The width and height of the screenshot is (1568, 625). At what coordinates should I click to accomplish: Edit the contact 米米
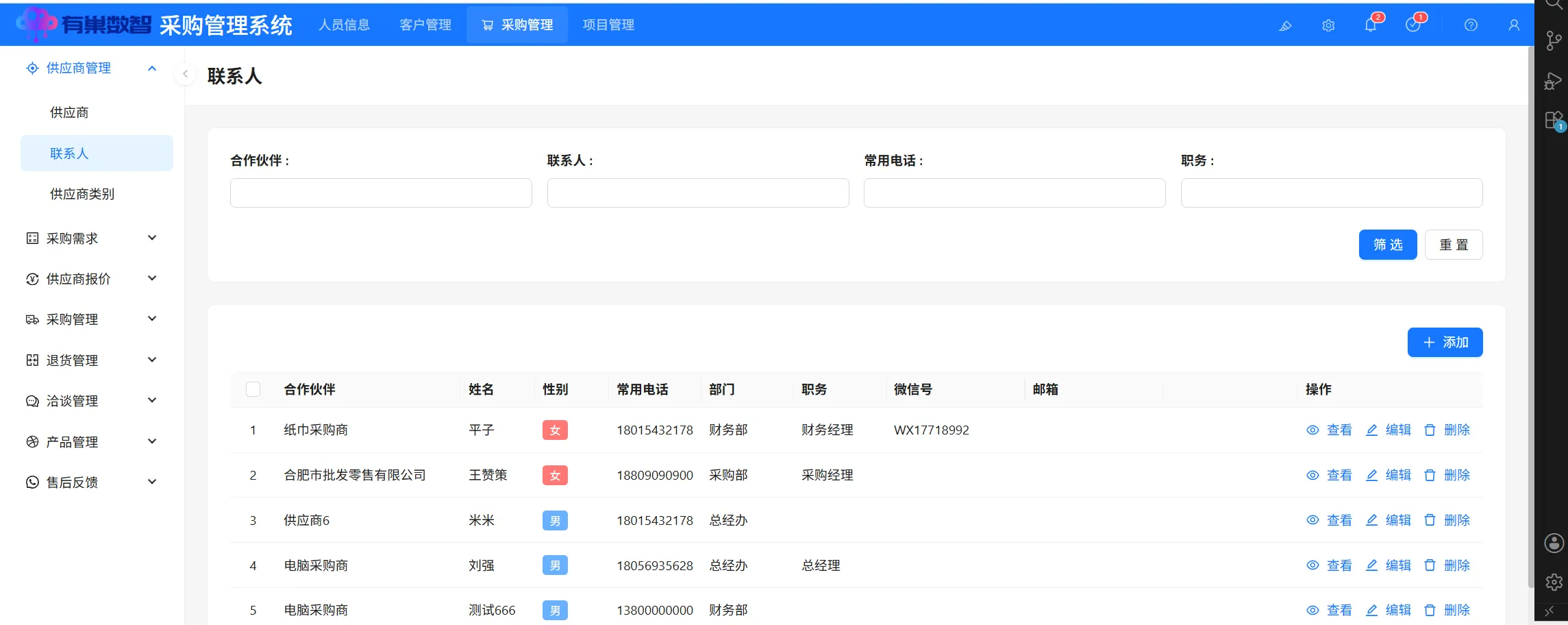(1389, 521)
